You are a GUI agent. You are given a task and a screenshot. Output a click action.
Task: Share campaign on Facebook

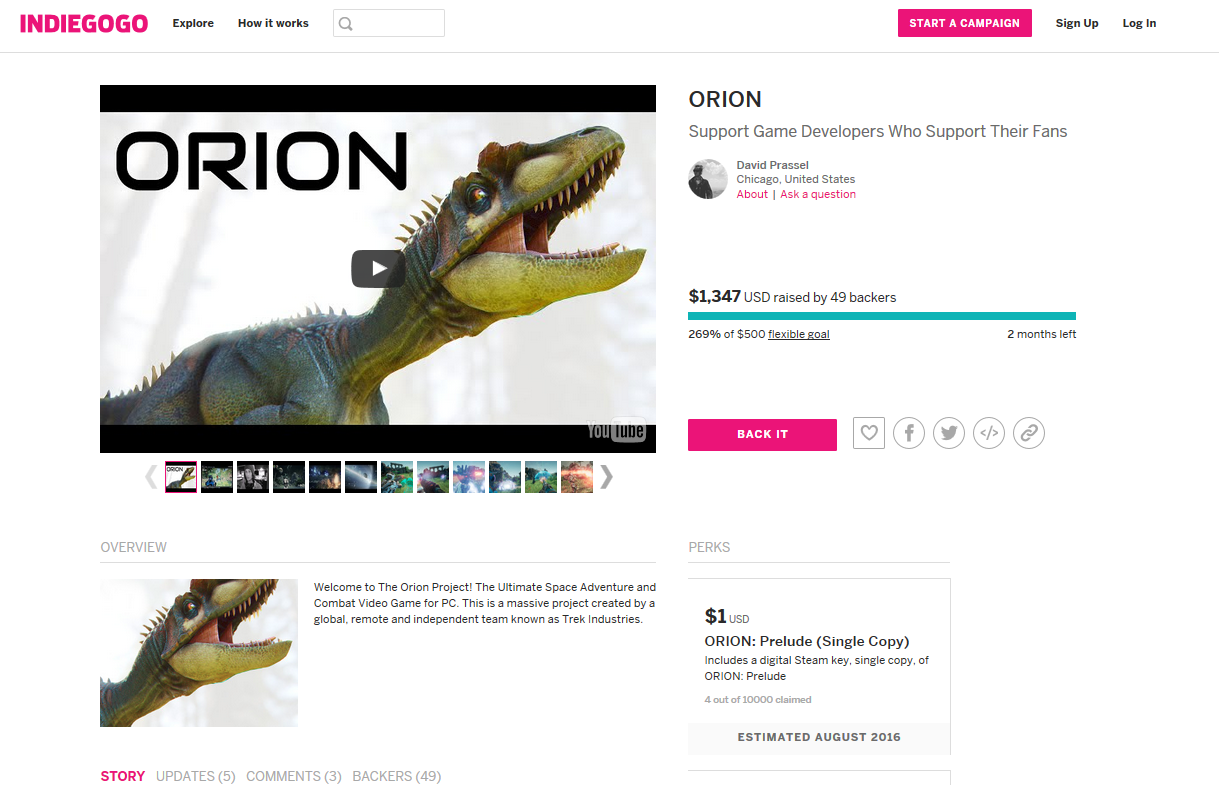[909, 433]
